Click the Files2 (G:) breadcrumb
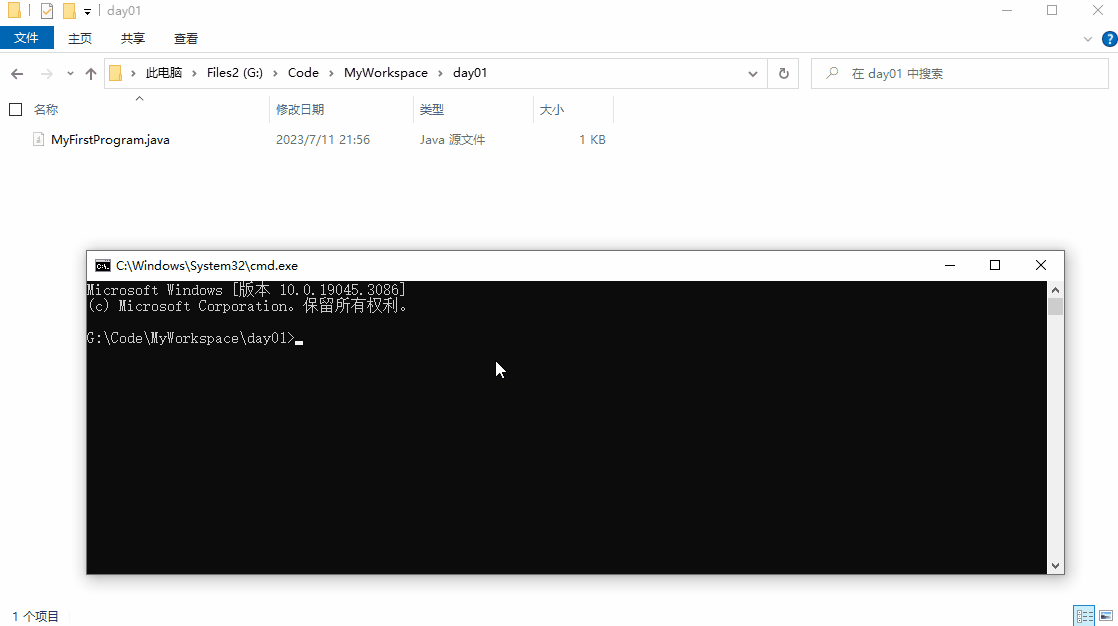The image size is (1118, 626). 235,73
